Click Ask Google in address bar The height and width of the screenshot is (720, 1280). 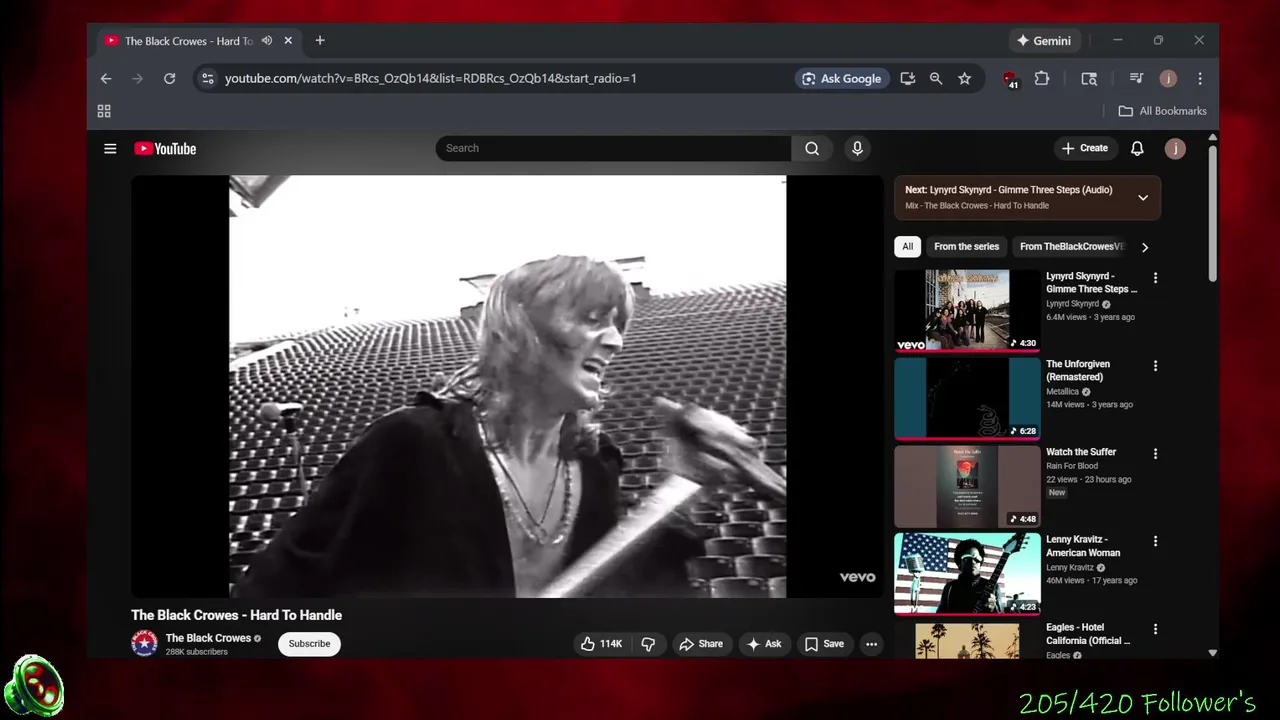coord(841,78)
